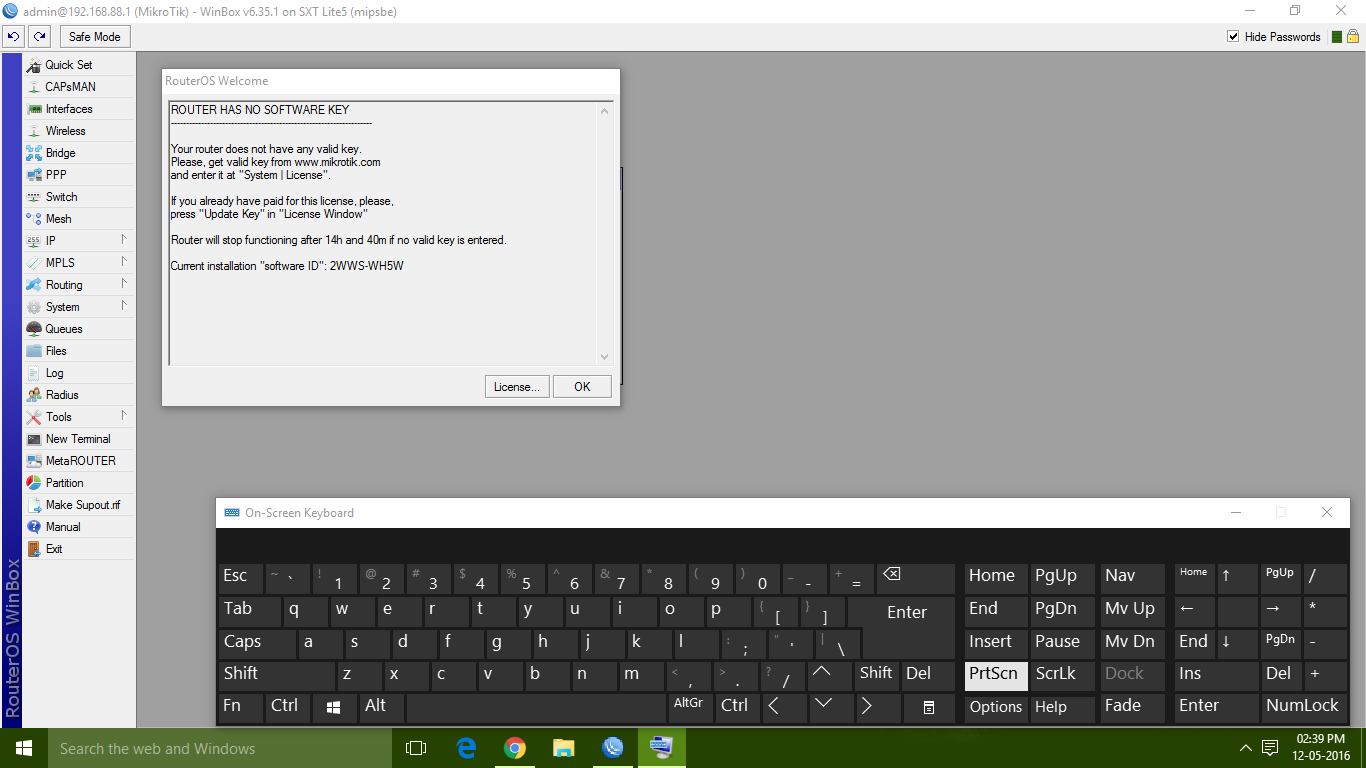Open Quick Set from the sidebar
Viewport: 1366px width, 768px height.
coord(79,65)
